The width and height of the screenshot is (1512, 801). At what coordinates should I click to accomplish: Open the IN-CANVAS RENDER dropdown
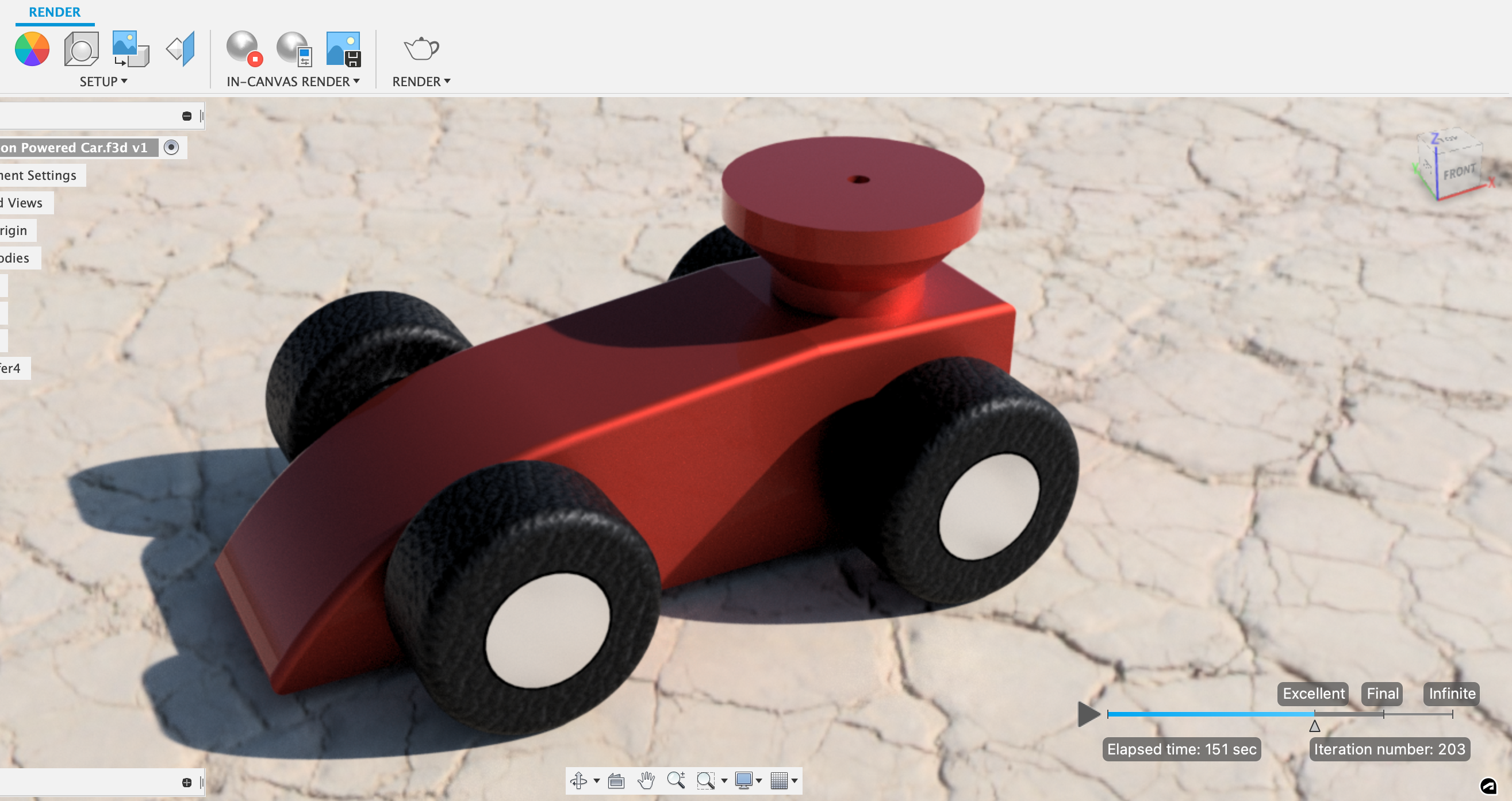pos(293,82)
